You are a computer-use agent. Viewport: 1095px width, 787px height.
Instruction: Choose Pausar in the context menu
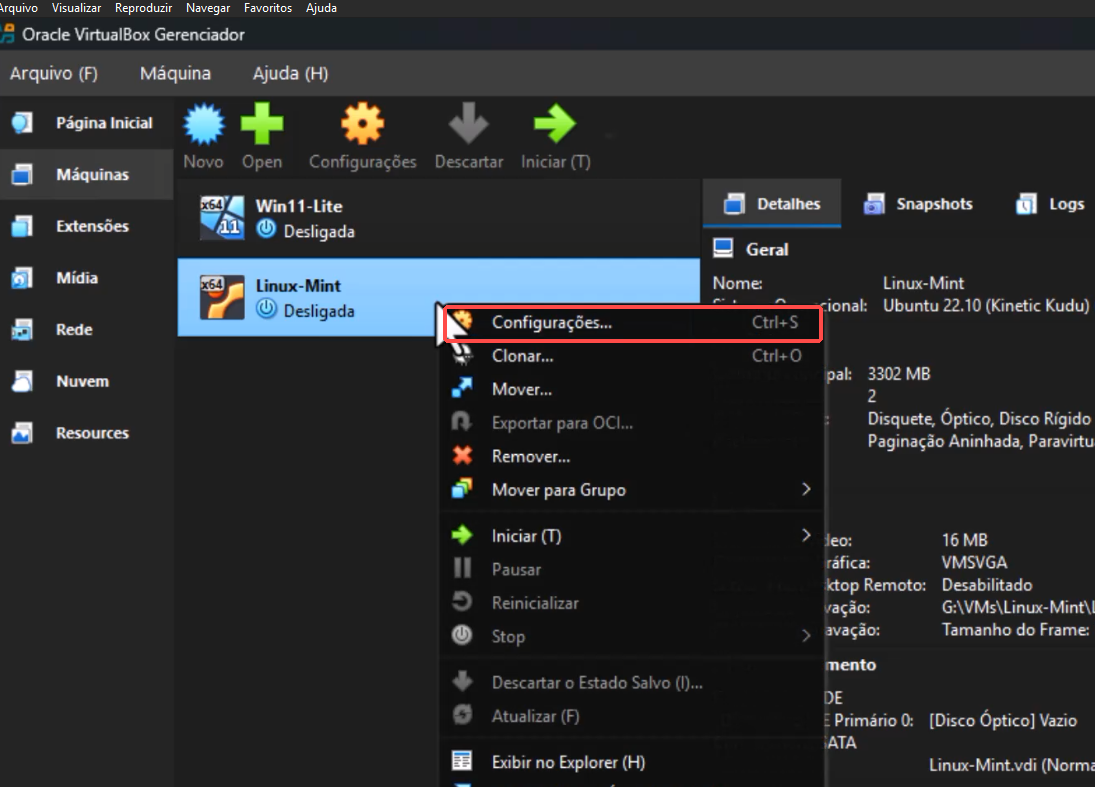[x=633, y=570]
